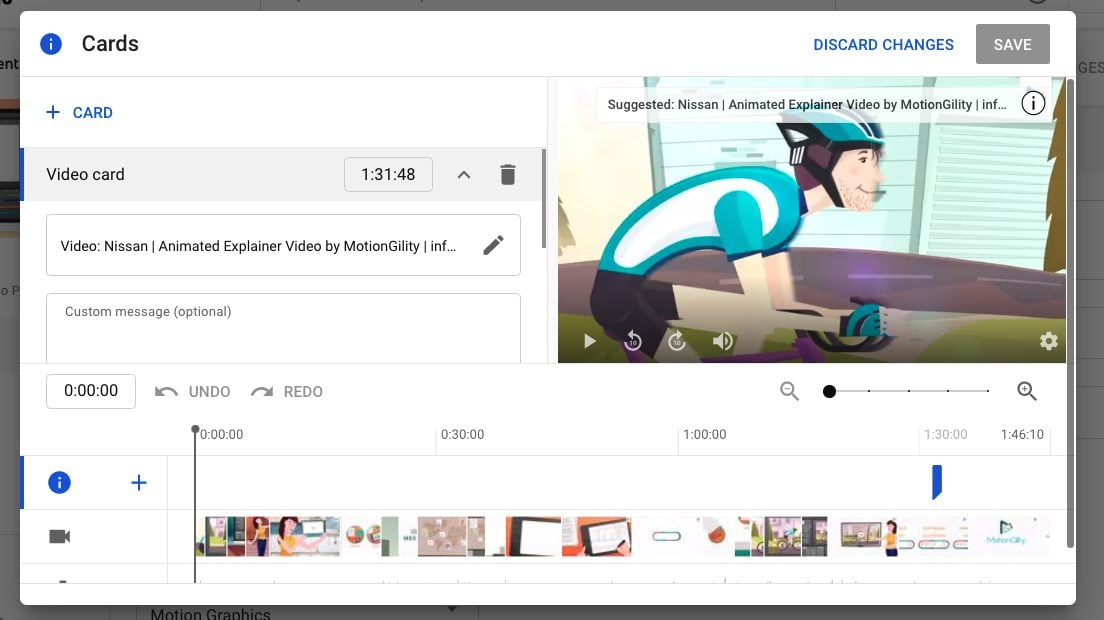Add a new card with + CARD
Viewport: 1104px width, 620px height.
click(x=79, y=113)
